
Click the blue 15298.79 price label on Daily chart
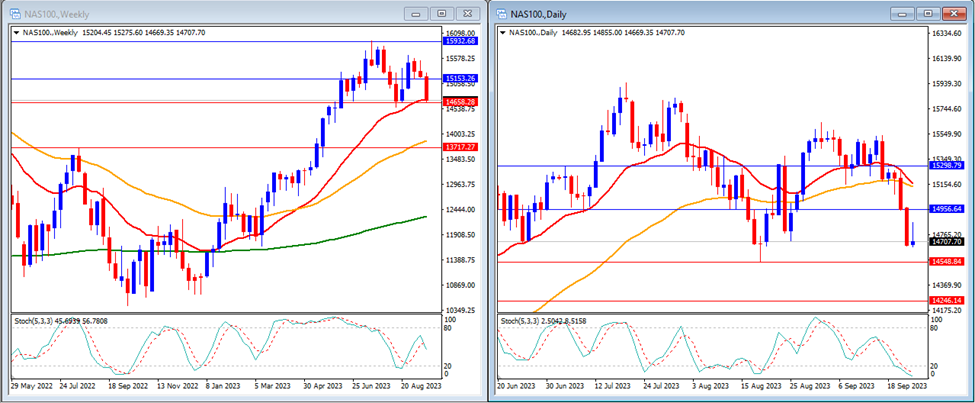tap(946, 166)
